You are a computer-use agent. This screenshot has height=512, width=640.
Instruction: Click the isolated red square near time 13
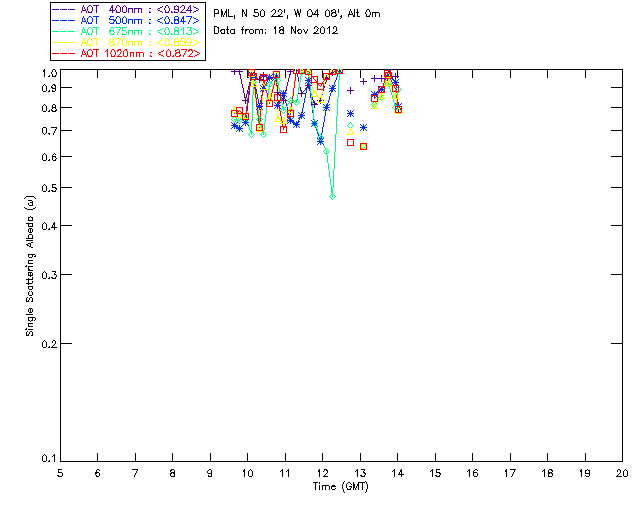363,146
